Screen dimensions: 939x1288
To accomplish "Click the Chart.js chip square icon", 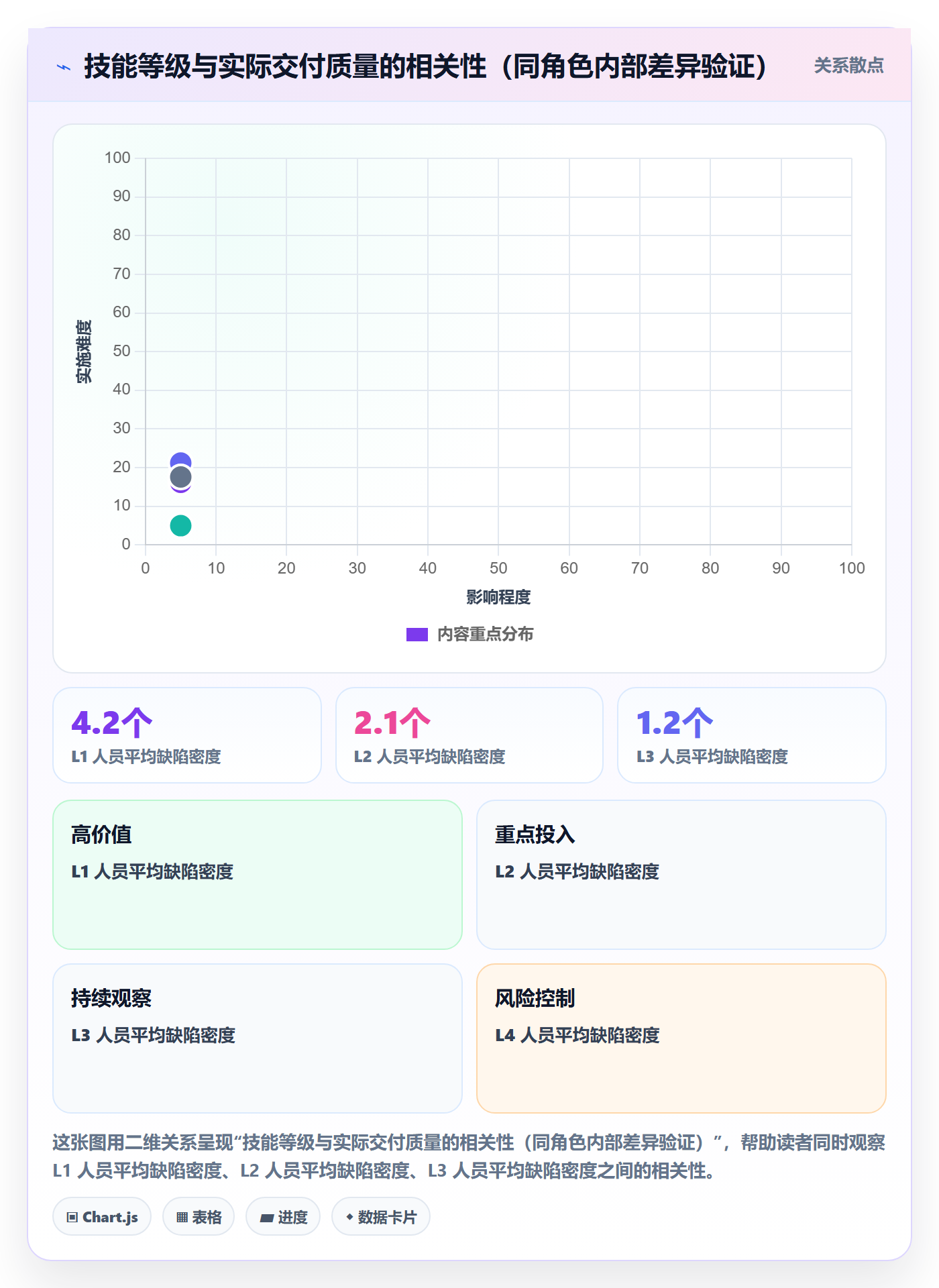I will [x=72, y=1218].
